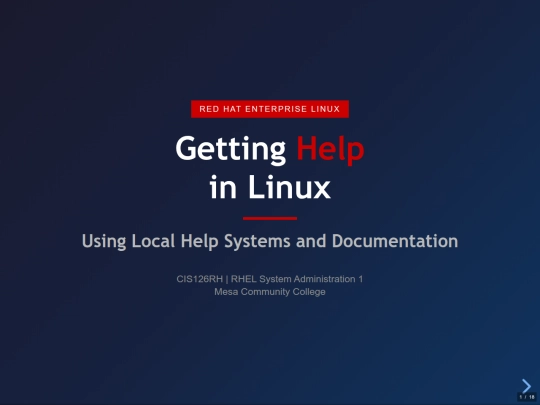This screenshot has width=540, height=405.
Task: Click the red word 'Help' in the title
Action: pyautogui.click(x=330, y=149)
